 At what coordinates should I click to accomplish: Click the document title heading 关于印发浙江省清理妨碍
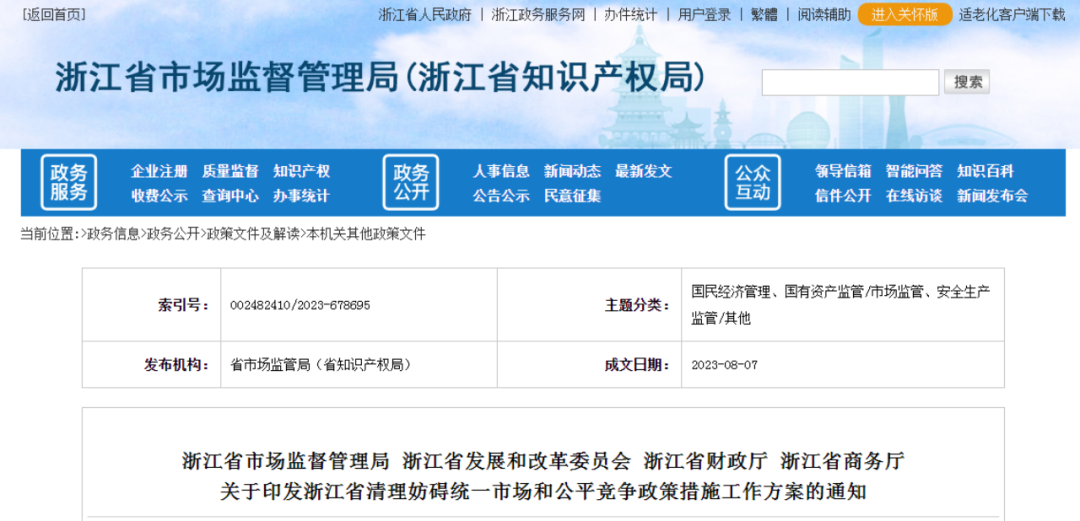543,492
